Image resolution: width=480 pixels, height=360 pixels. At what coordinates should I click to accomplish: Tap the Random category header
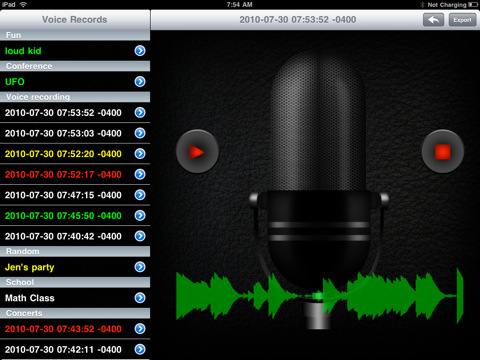tap(75, 251)
